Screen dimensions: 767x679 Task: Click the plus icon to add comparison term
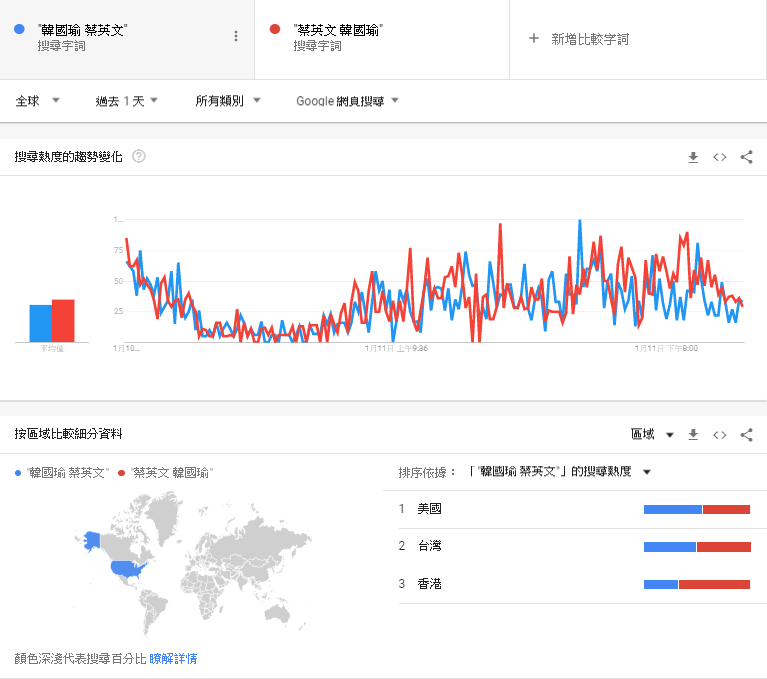[534, 38]
